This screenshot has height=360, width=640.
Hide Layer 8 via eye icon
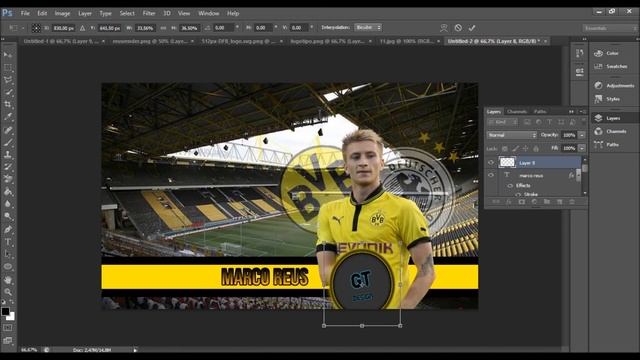(x=491, y=162)
